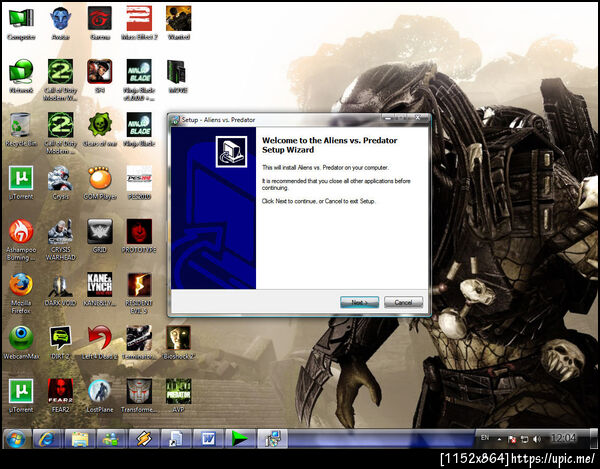Click the volume speaker tray icon
Image resolution: width=600 pixels, height=469 pixels.
[537, 439]
